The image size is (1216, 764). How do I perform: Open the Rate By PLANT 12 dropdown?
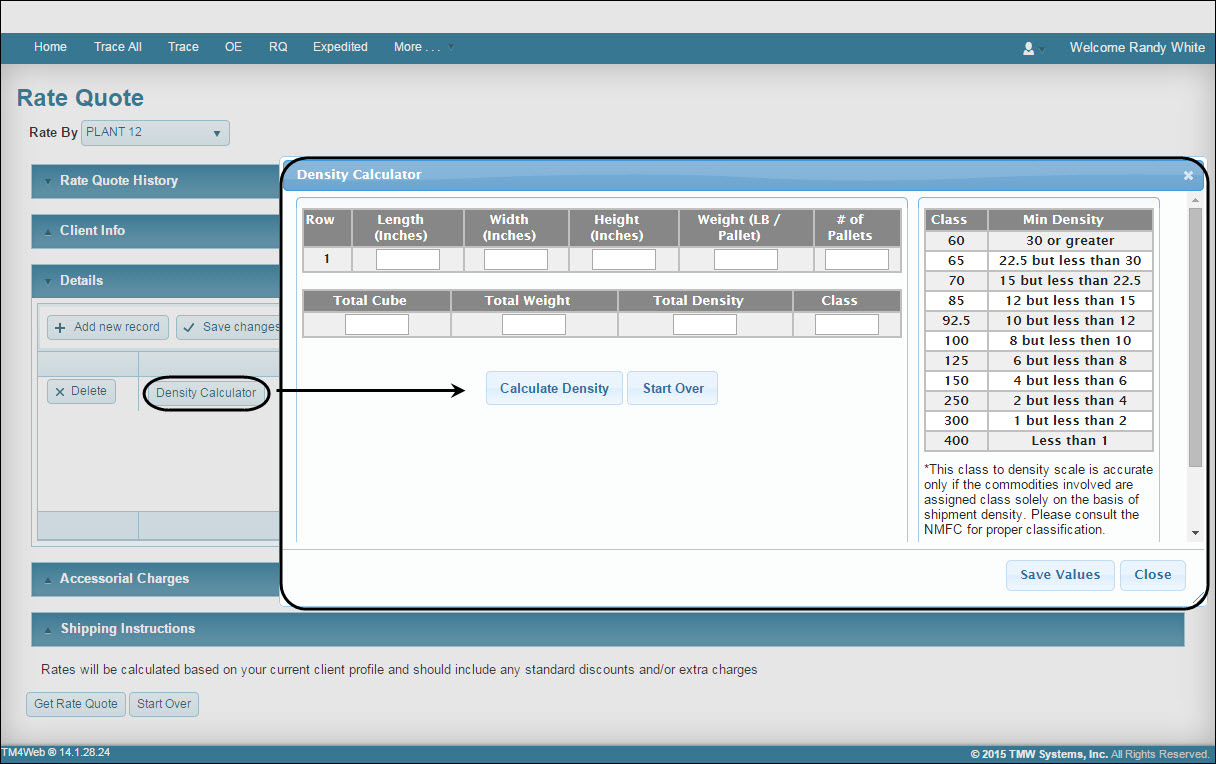click(x=155, y=132)
